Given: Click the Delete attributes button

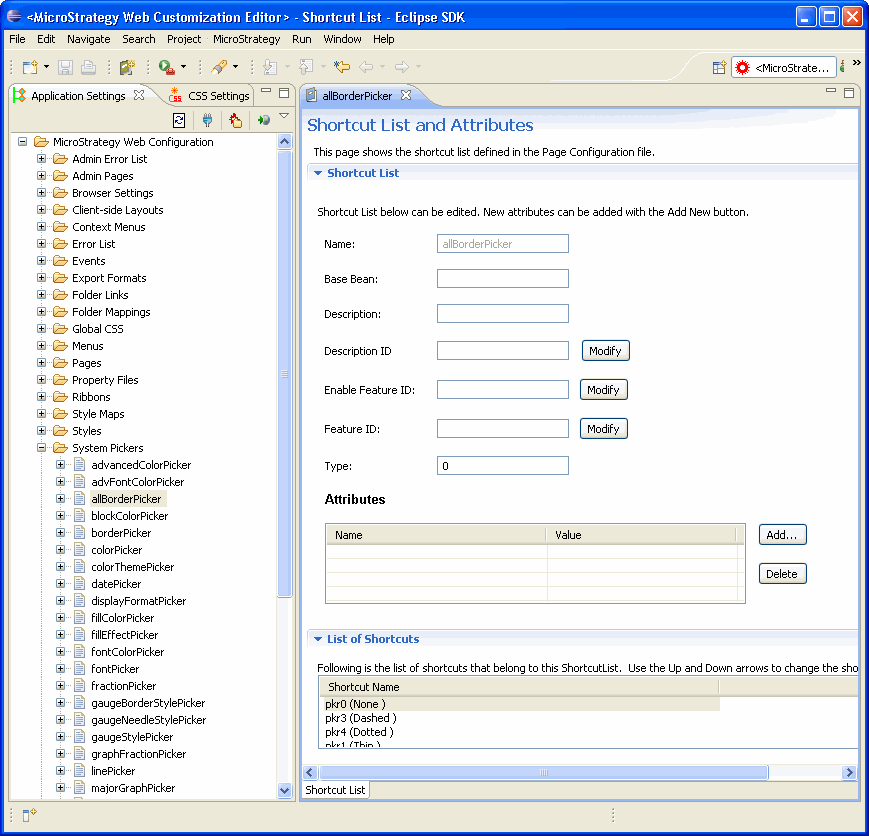Looking at the screenshot, I should coord(782,574).
